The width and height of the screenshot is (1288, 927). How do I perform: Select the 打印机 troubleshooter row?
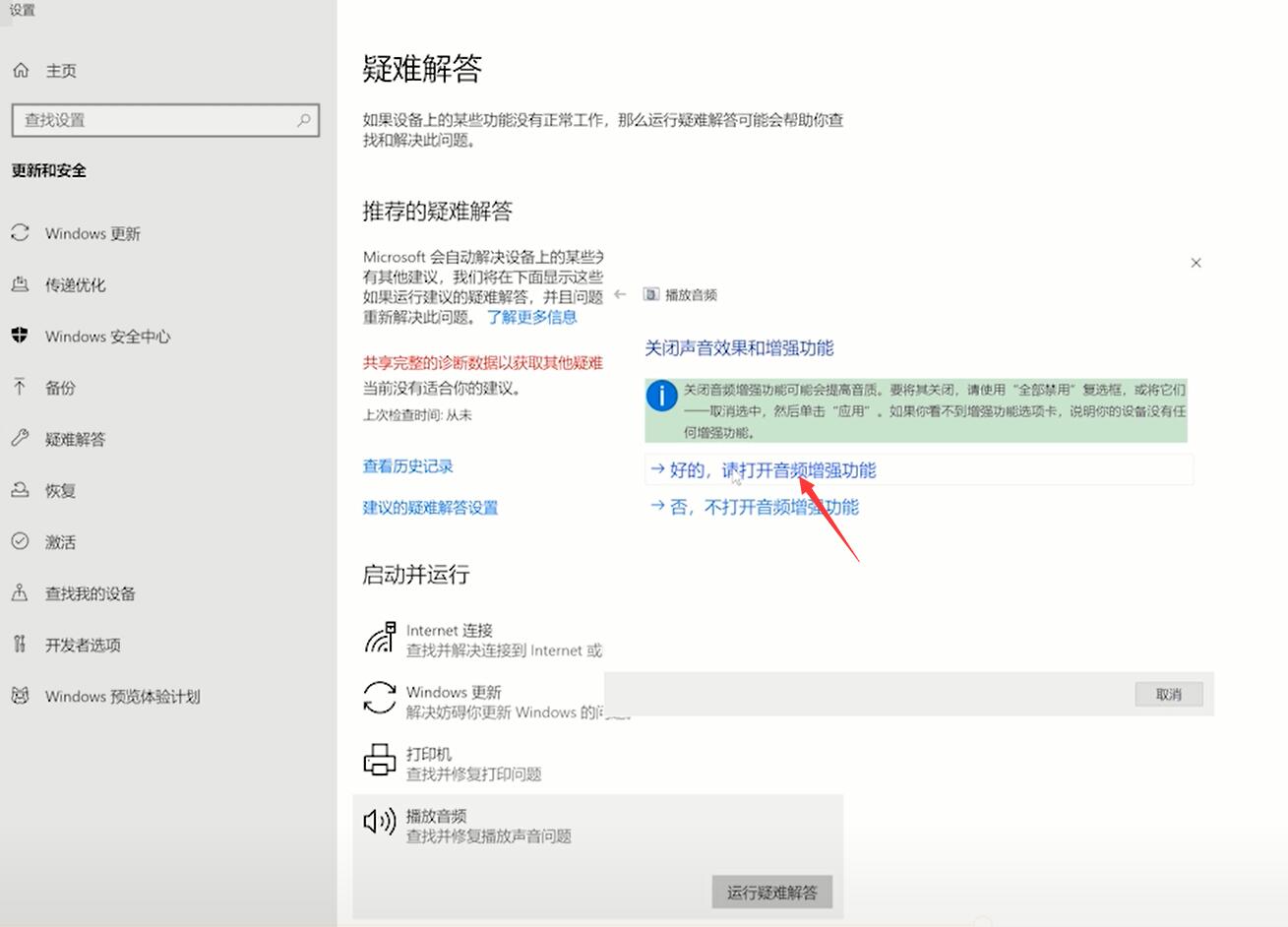point(598,763)
